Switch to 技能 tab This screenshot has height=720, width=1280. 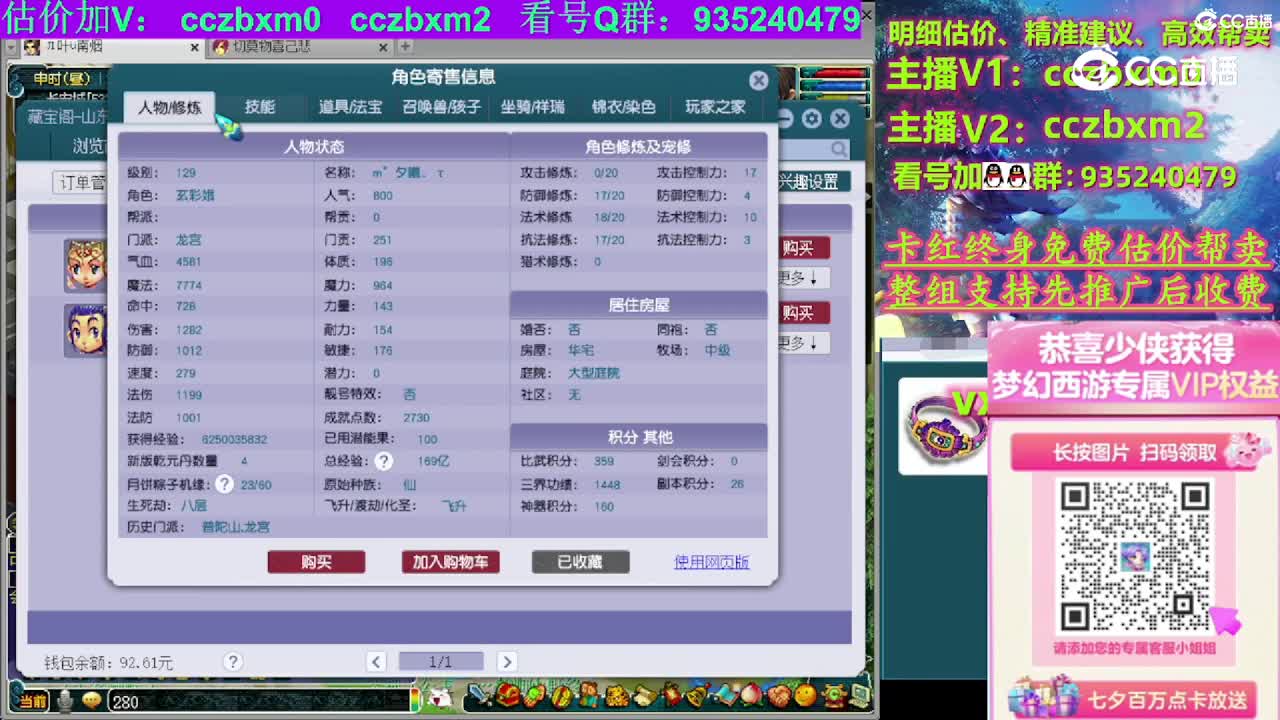260,107
